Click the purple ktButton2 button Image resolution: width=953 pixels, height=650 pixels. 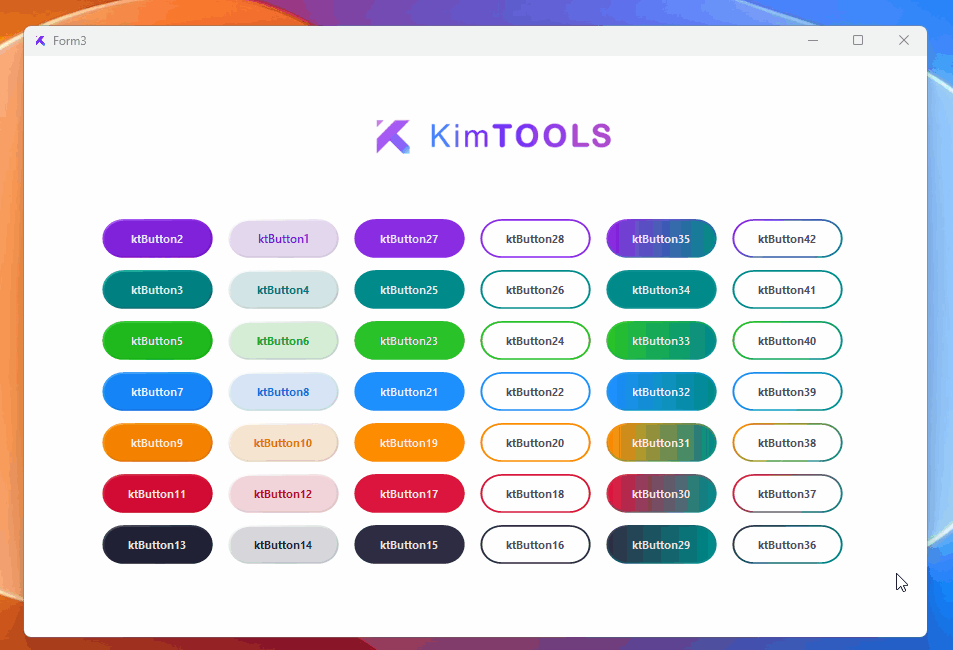coord(157,238)
